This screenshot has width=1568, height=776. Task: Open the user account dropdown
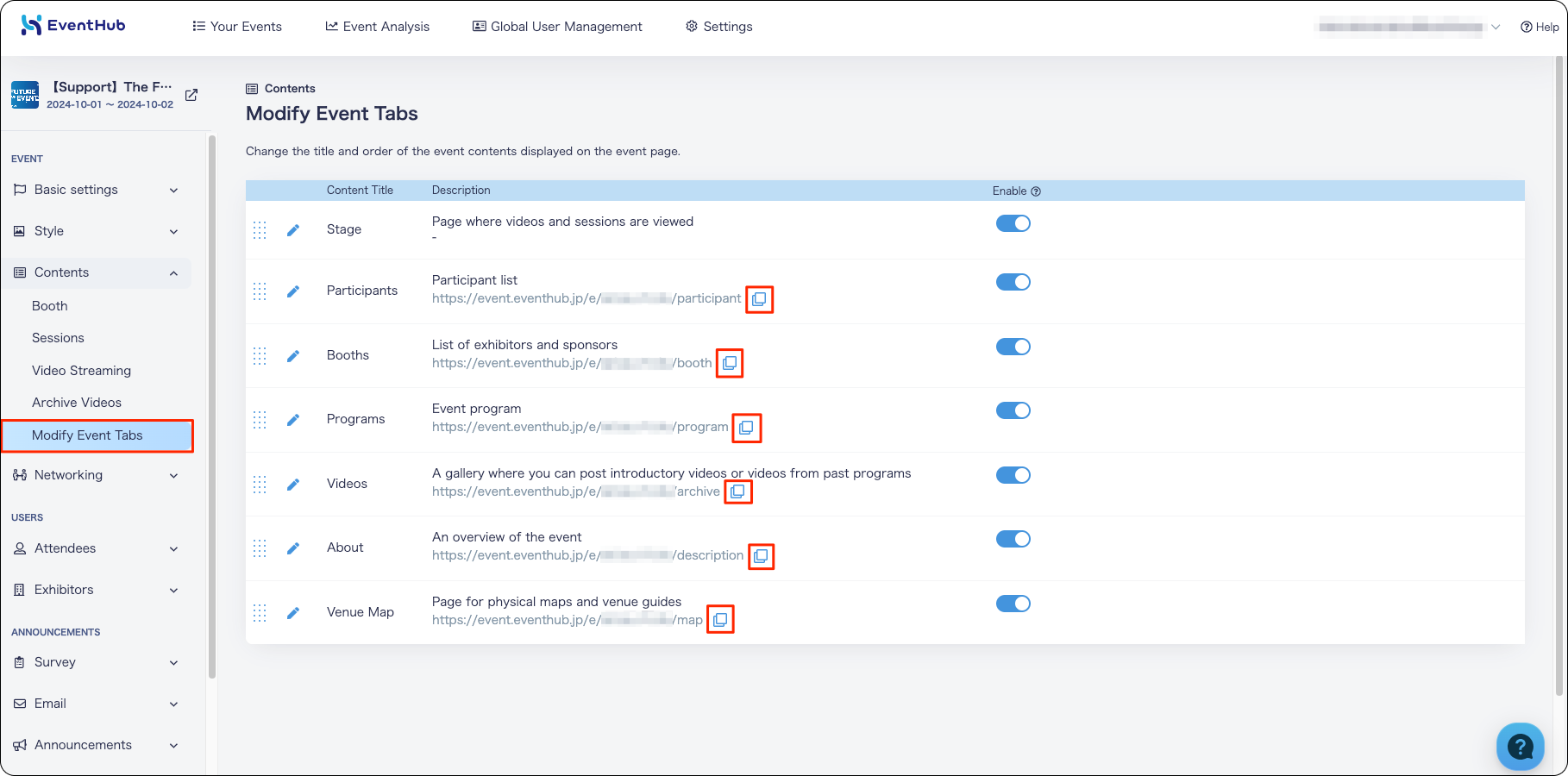pos(1409,27)
